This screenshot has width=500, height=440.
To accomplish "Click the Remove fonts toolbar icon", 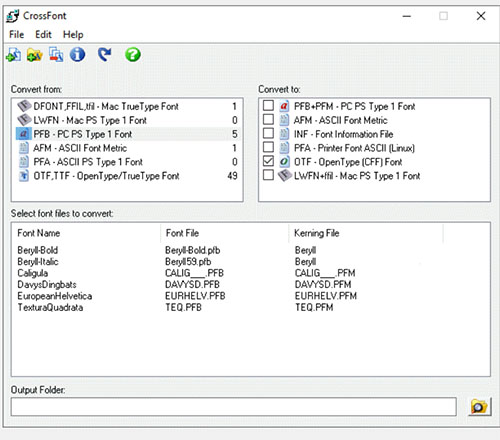I will 56,54.
